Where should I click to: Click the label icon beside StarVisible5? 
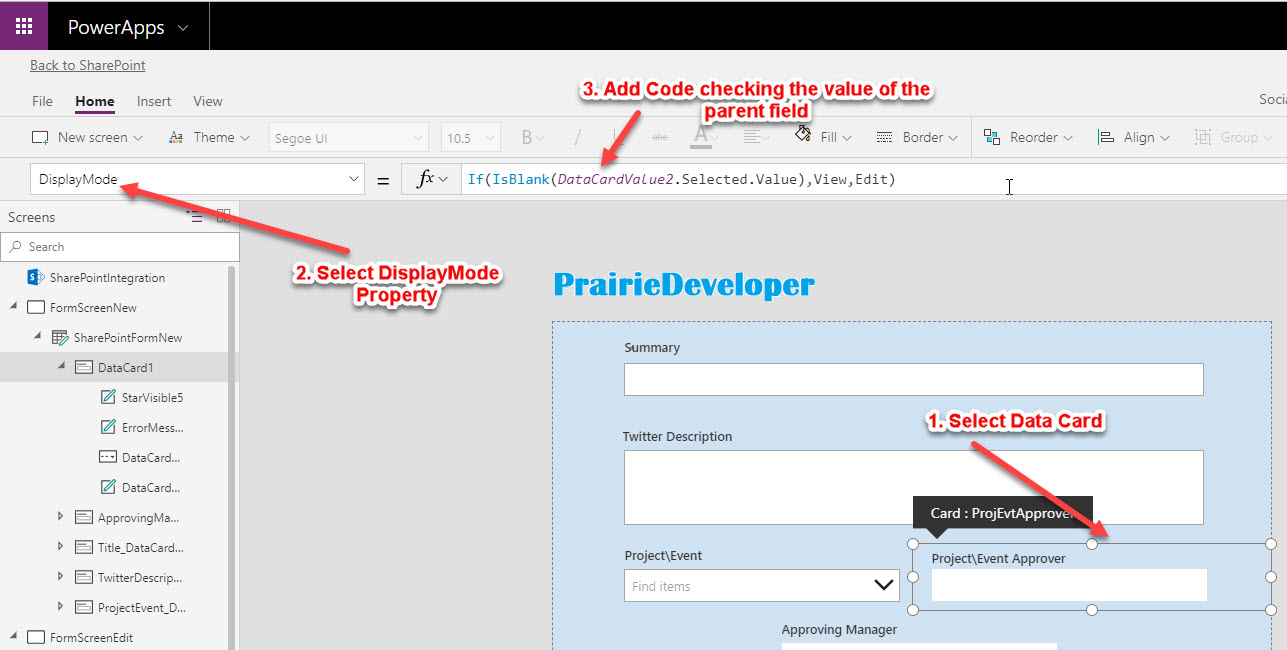tap(108, 397)
